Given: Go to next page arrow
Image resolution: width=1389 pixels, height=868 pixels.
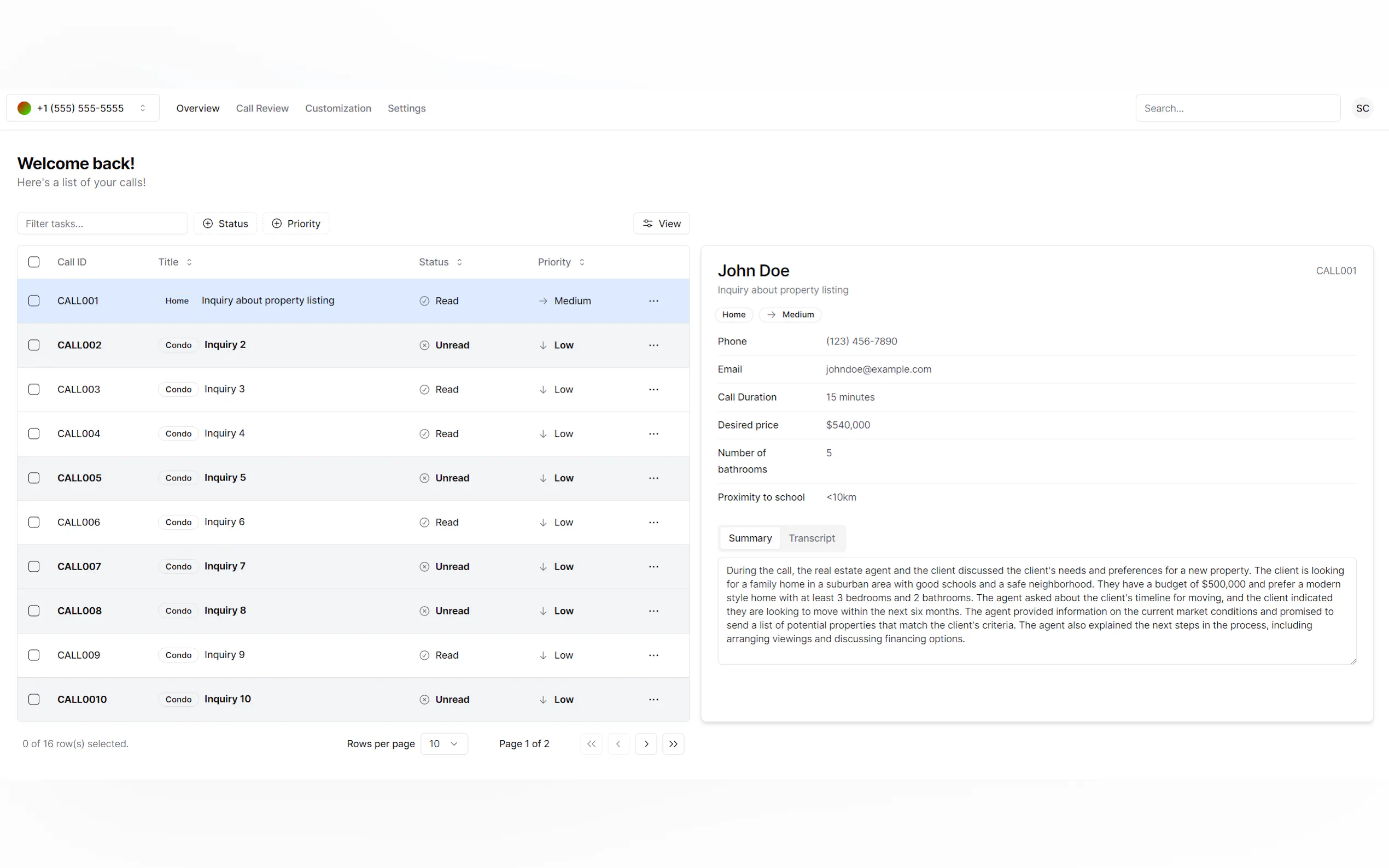Looking at the screenshot, I should 646,743.
